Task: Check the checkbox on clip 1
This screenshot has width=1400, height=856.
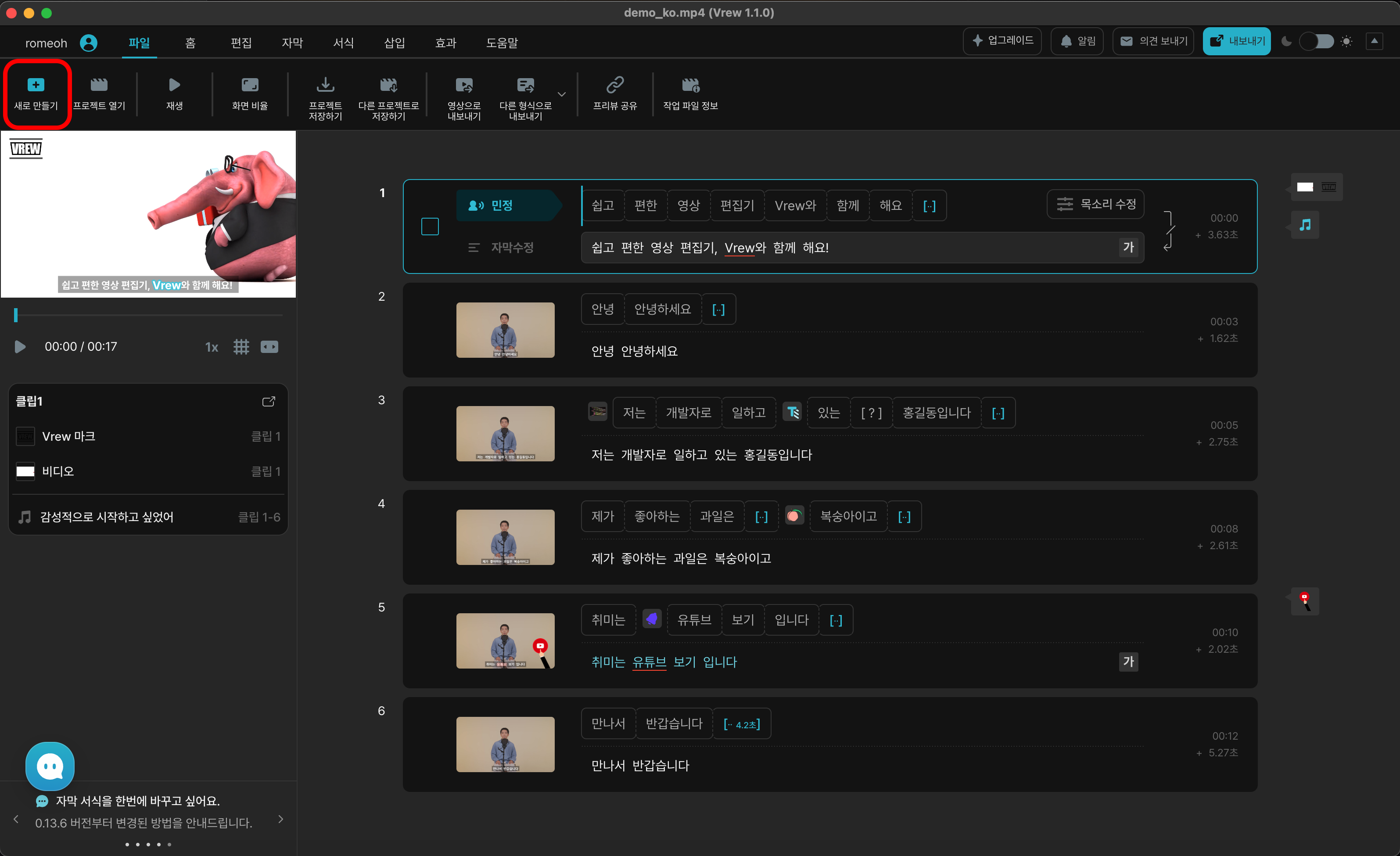Action: (x=430, y=227)
